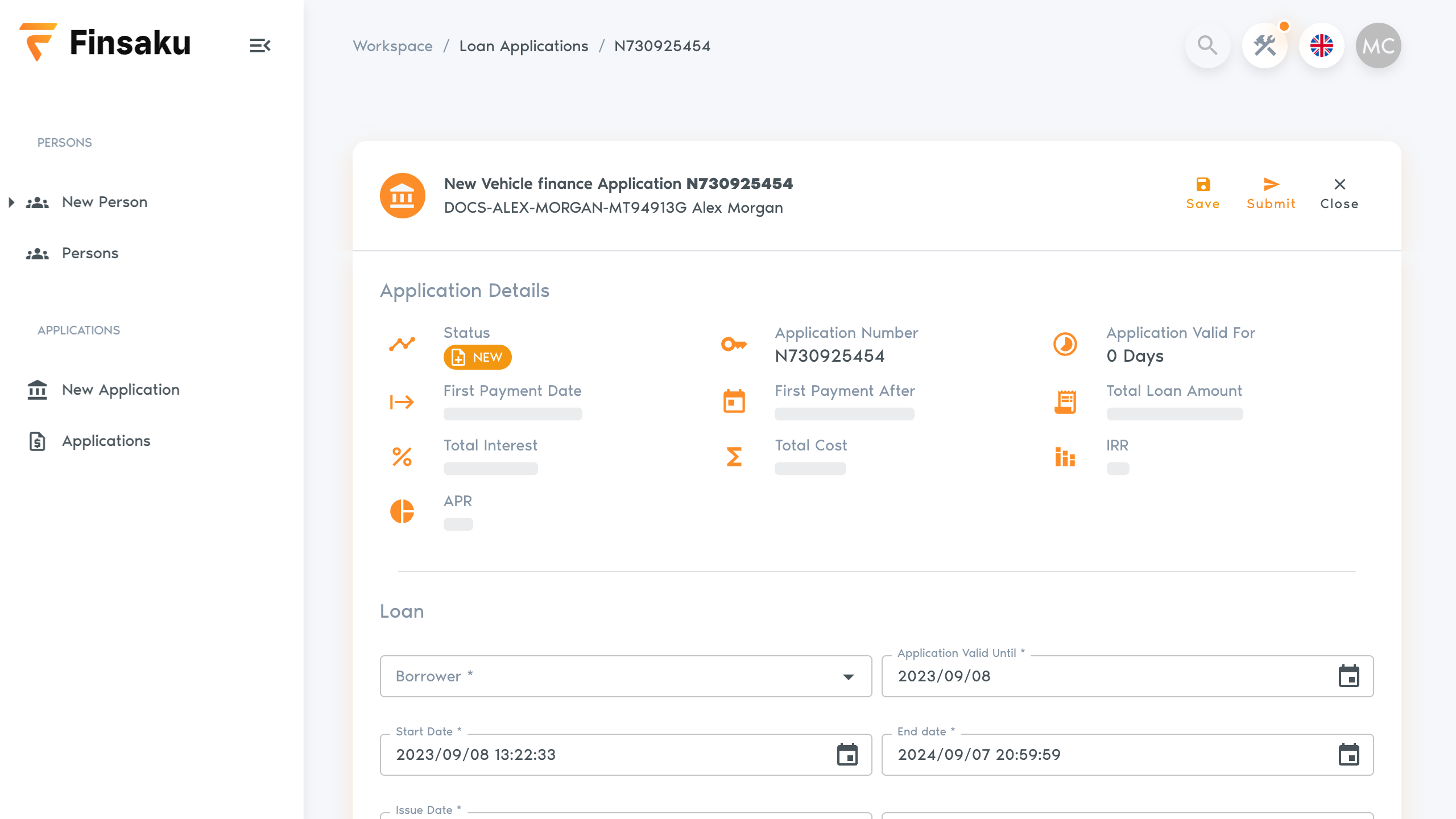Click the Total Interest label
The height and width of the screenshot is (819, 1456).
[x=490, y=445]
